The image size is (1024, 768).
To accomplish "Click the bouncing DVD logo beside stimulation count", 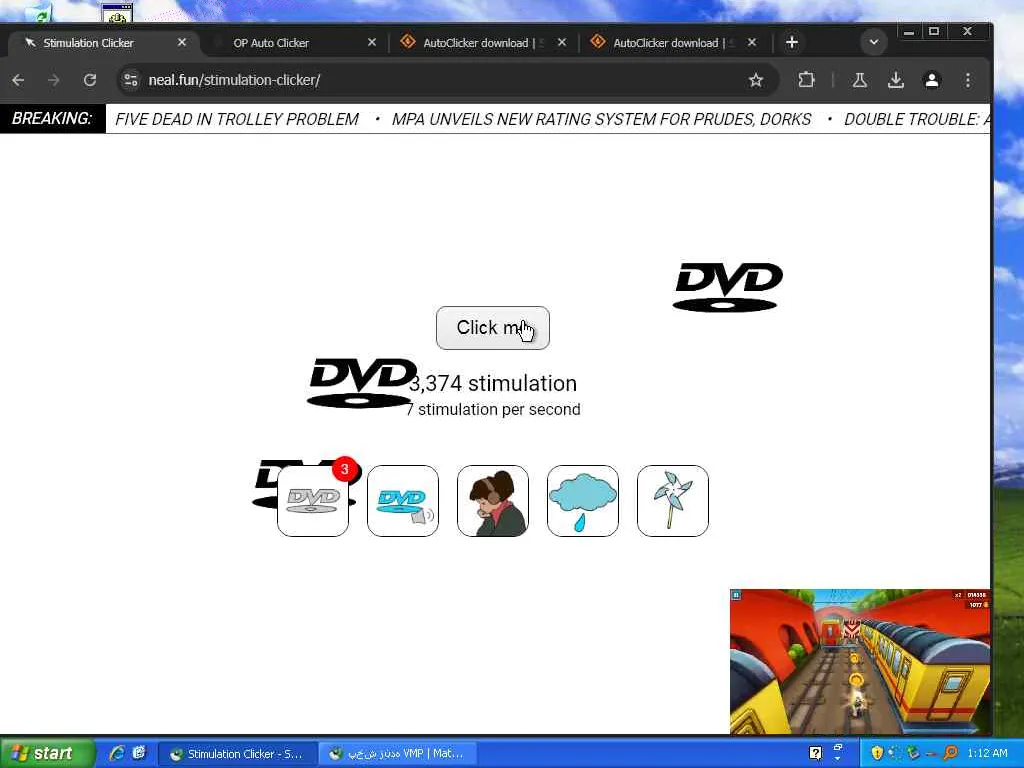I will [361, 383].
